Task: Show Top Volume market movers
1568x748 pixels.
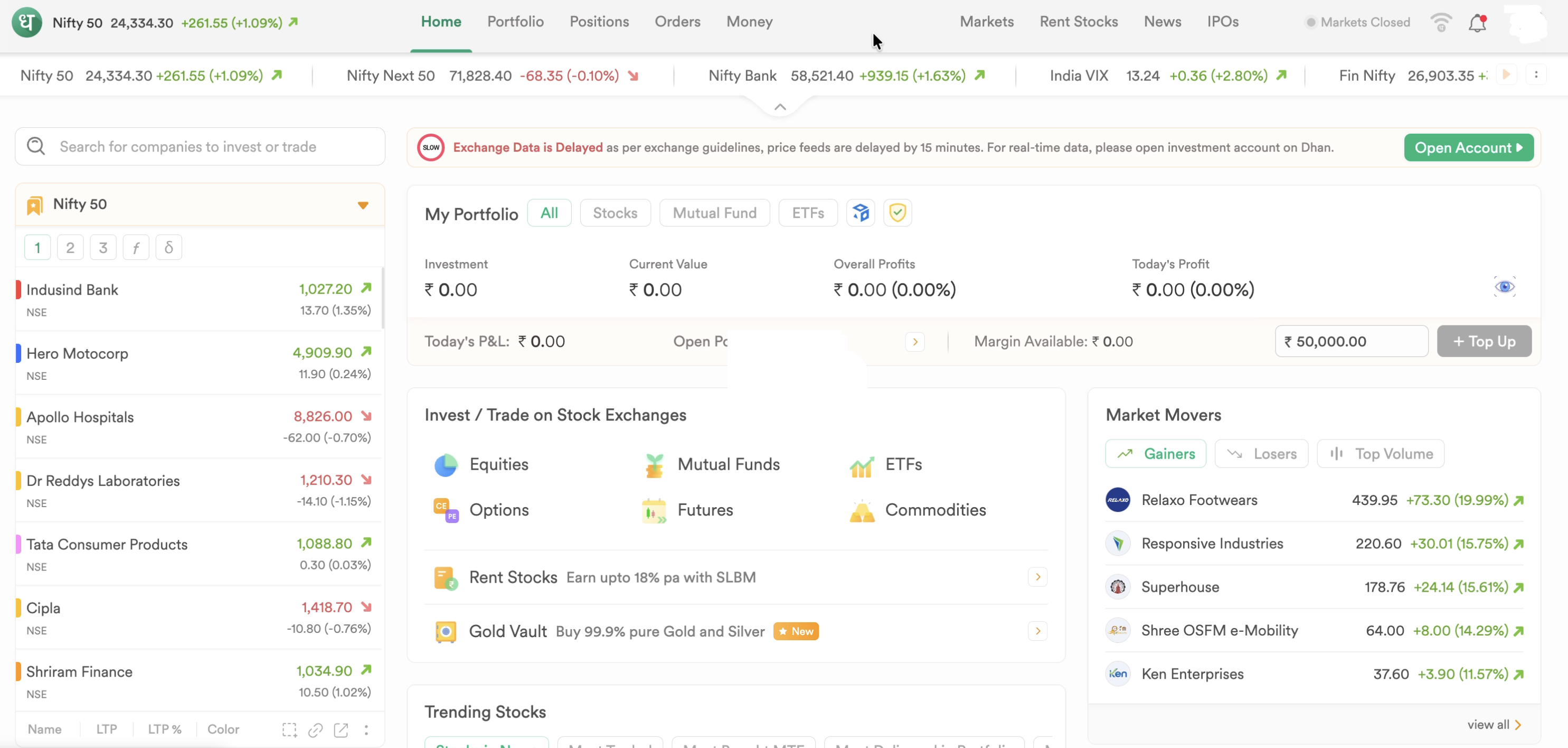Action: (1380, 454)
